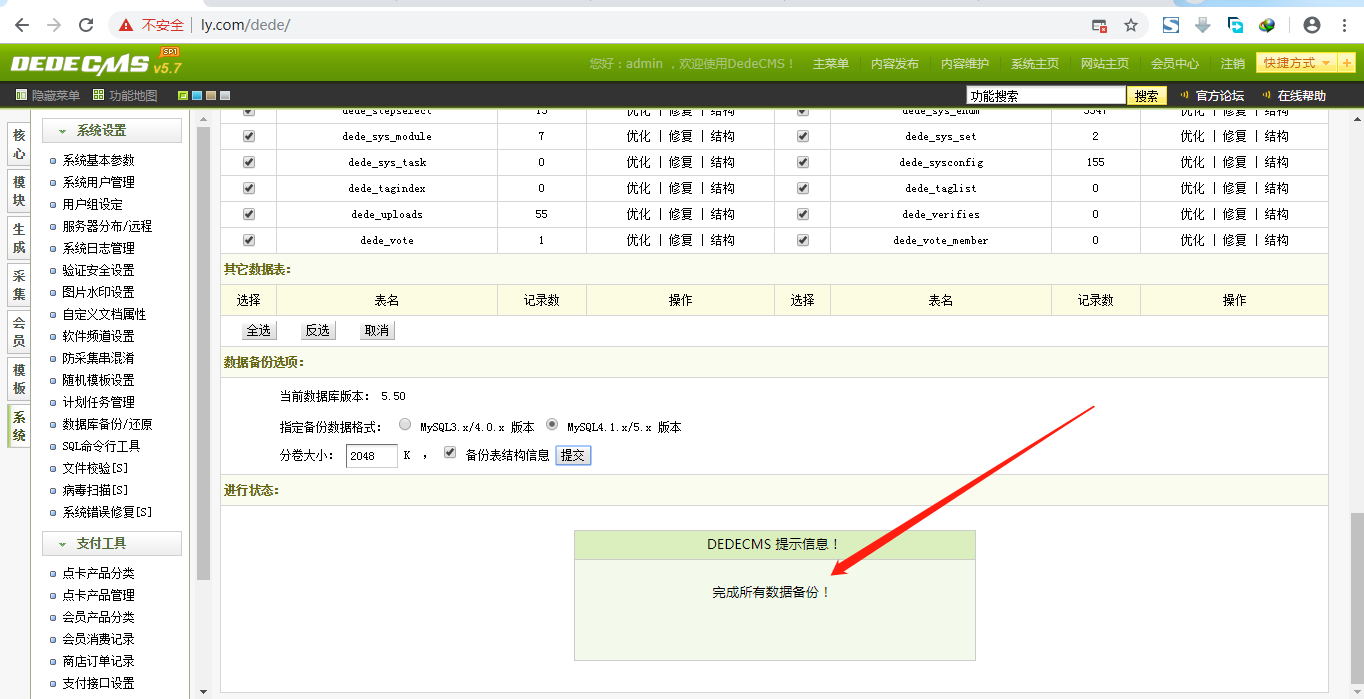Viewport: 1364px width, 699px height.
Task: Open 数据库备份/还原 in the sidebar
Action: tap(107, 424)
